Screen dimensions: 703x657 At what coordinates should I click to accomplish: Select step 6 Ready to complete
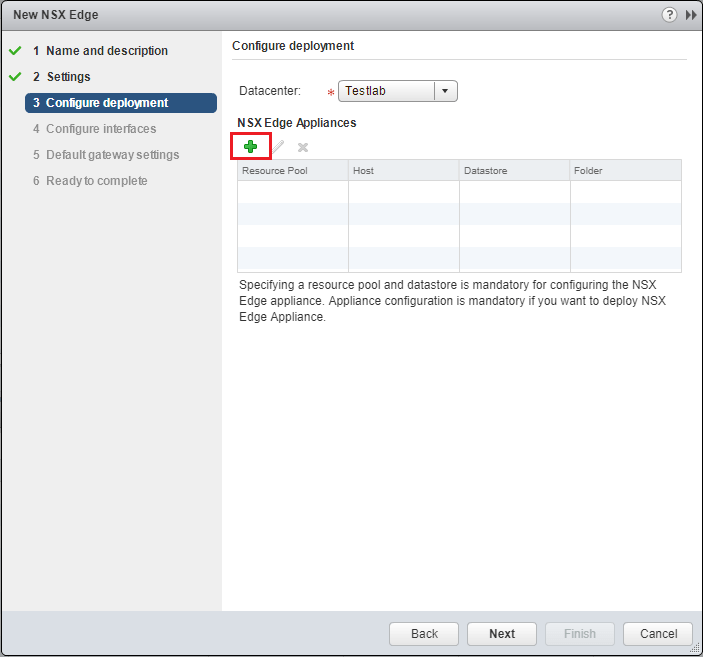pyautogui.click(x=90, y=181)
